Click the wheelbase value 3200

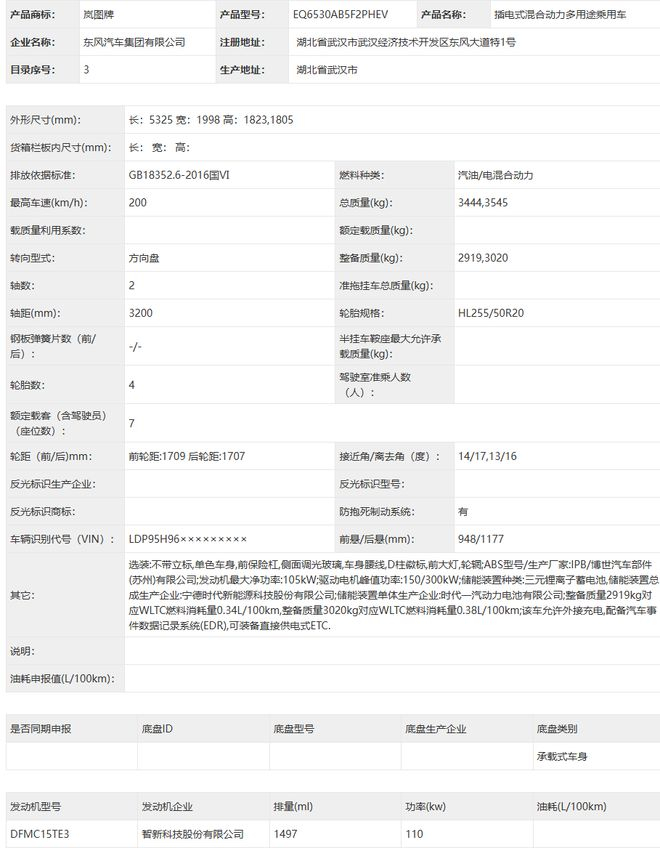[x=141, y=313]
